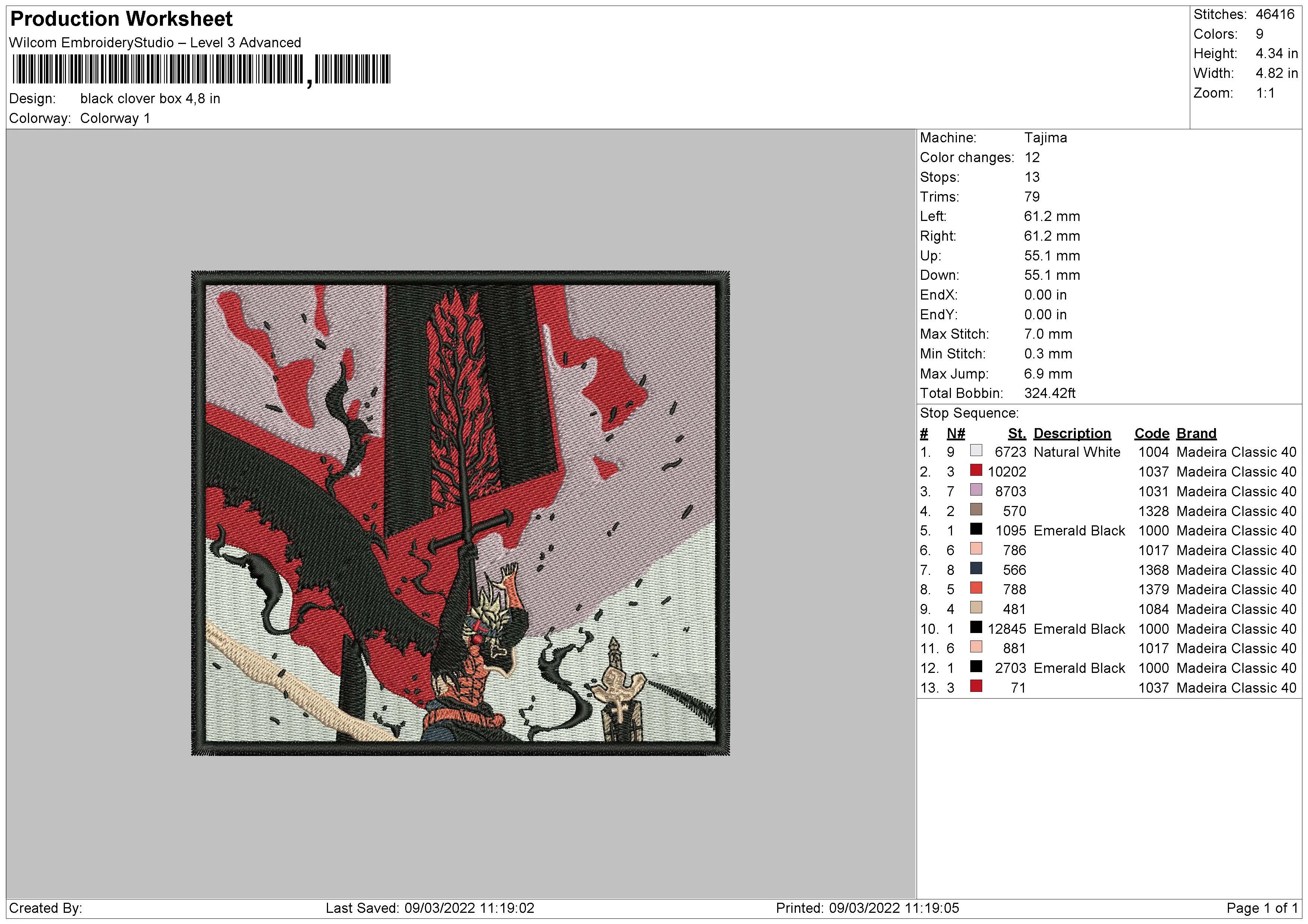Screen dimensions: 1308x924
Task: Click the Height value 4.34 in
Action: [1277, 54]
